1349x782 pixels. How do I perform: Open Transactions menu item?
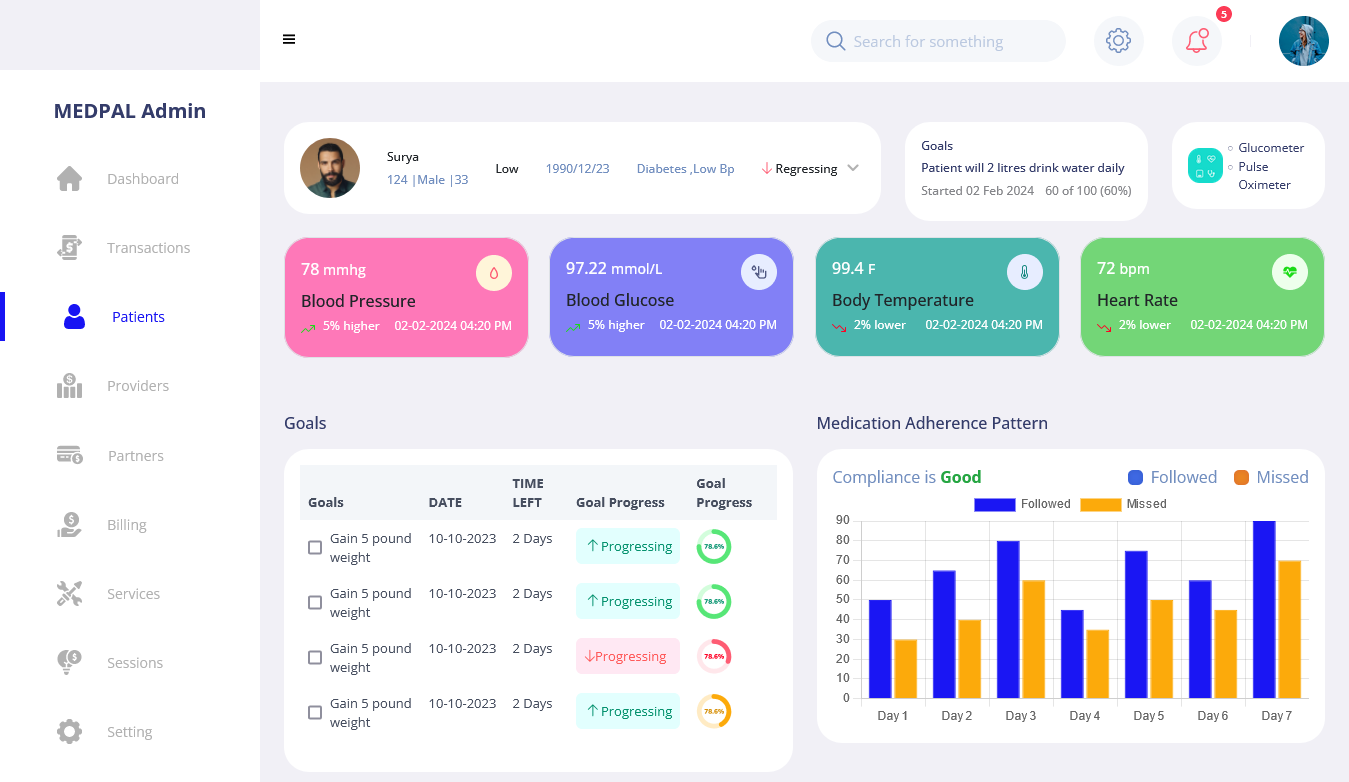click(x=148, y=248)
